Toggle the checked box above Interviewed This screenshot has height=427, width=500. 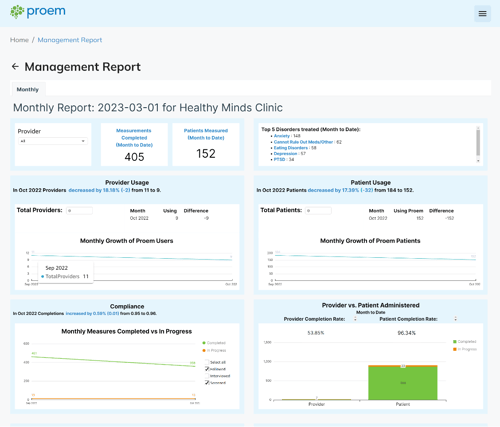pyautogui.click(x=207, y=369)
